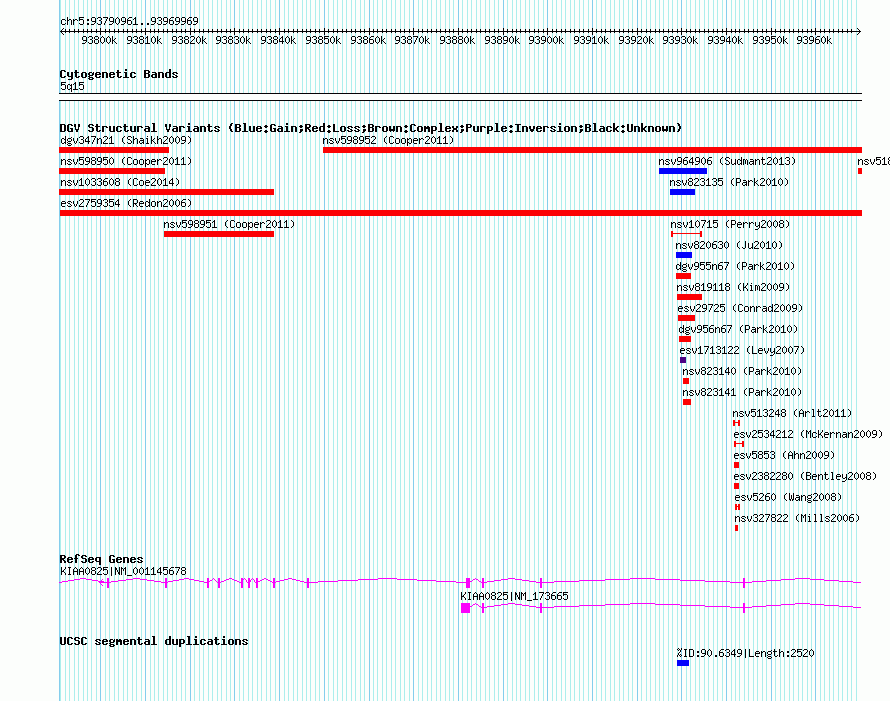Click the red bar under dgv956n67
The width and height of the screenshot is (890, 701).
click(x=685, y=339)
